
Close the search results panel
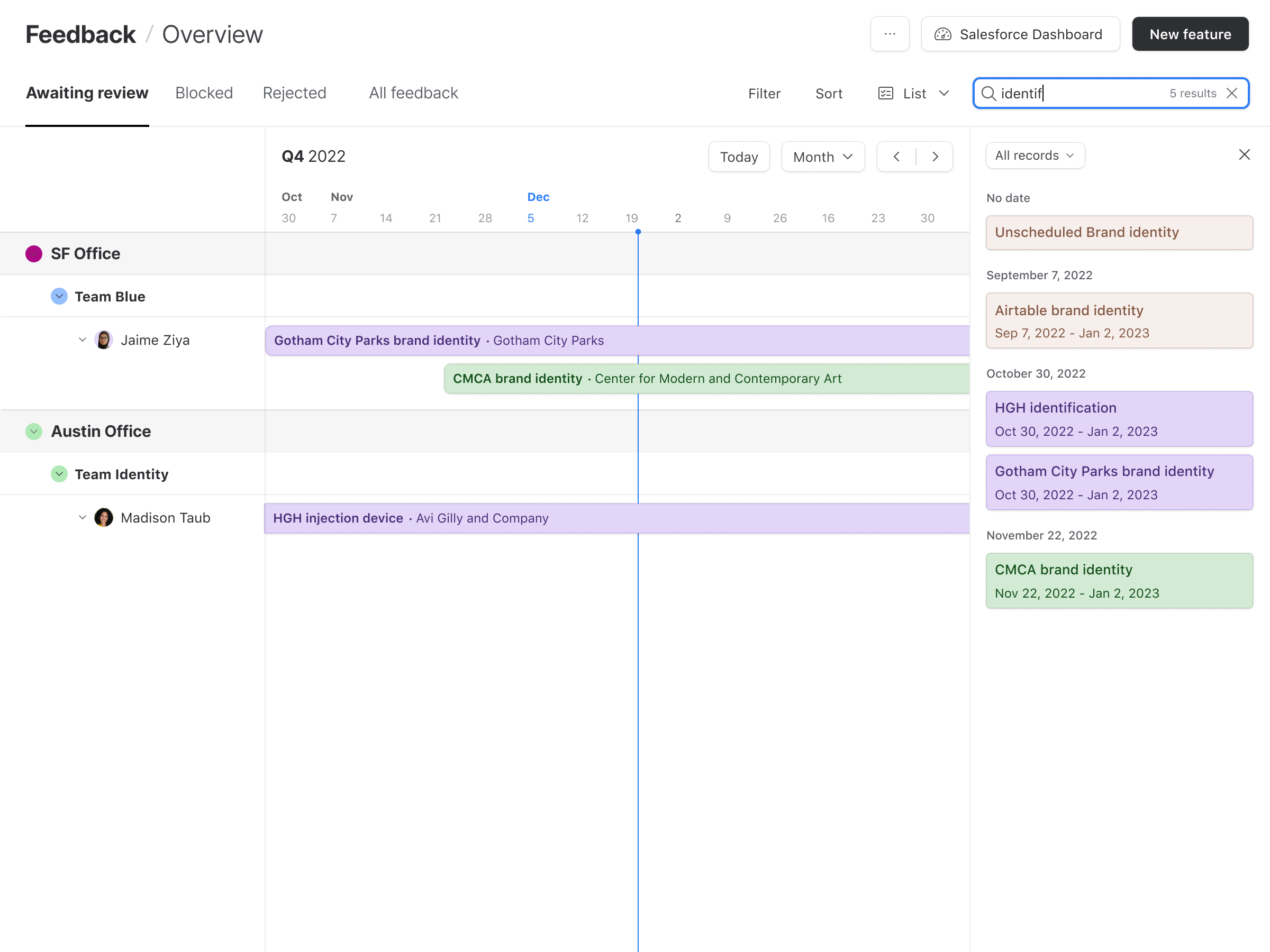(1244, 154)
